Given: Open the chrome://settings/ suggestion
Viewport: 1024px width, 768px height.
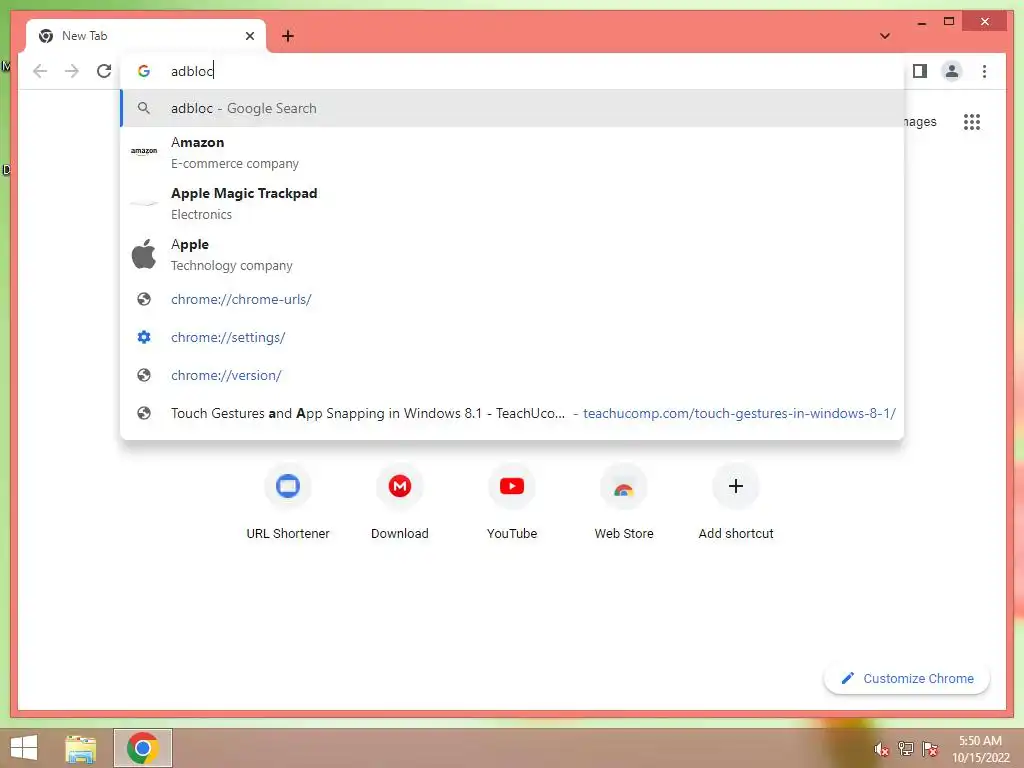Looking at the screenshot, I should coord(513,337).
